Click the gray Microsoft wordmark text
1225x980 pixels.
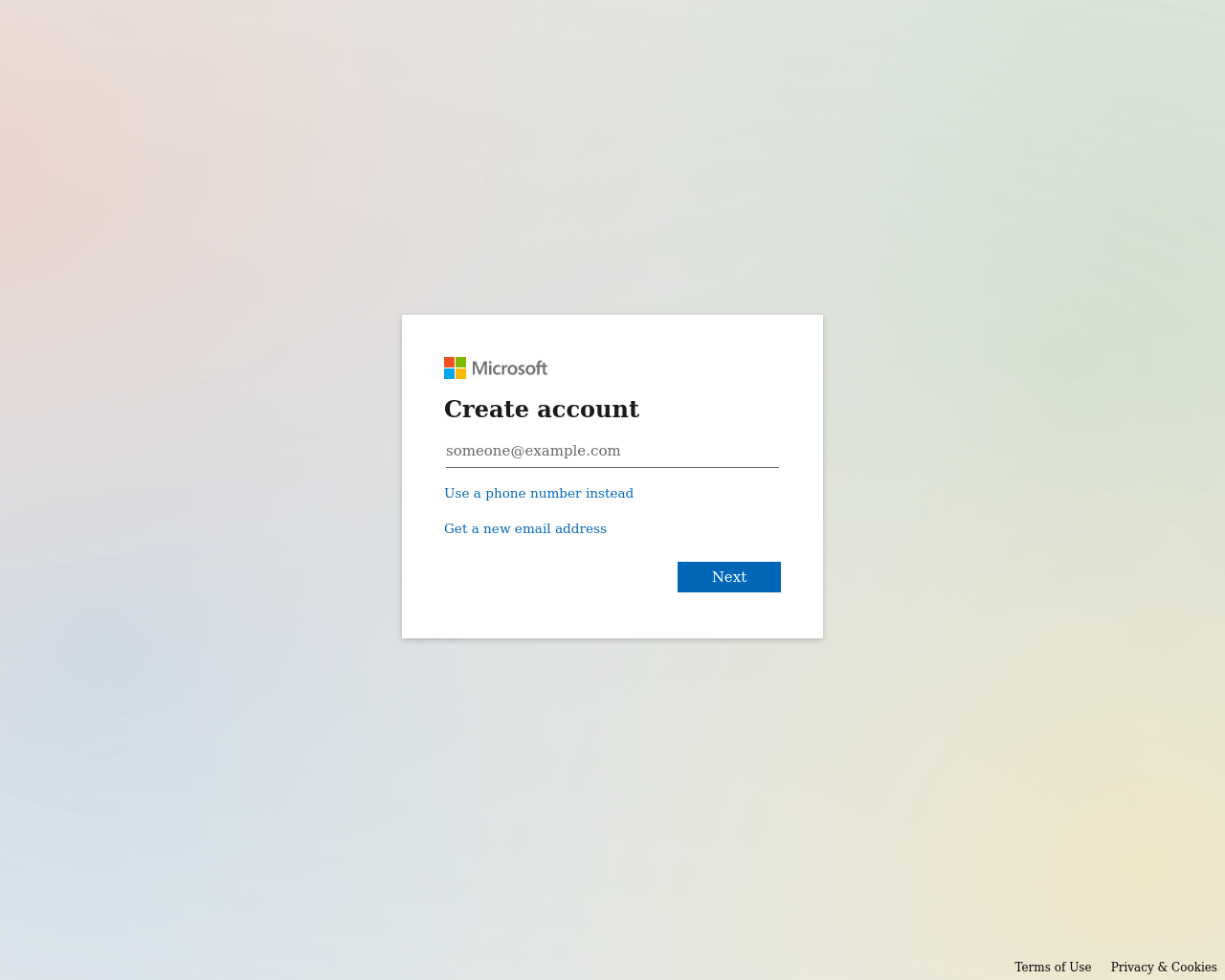click(509, 368)
